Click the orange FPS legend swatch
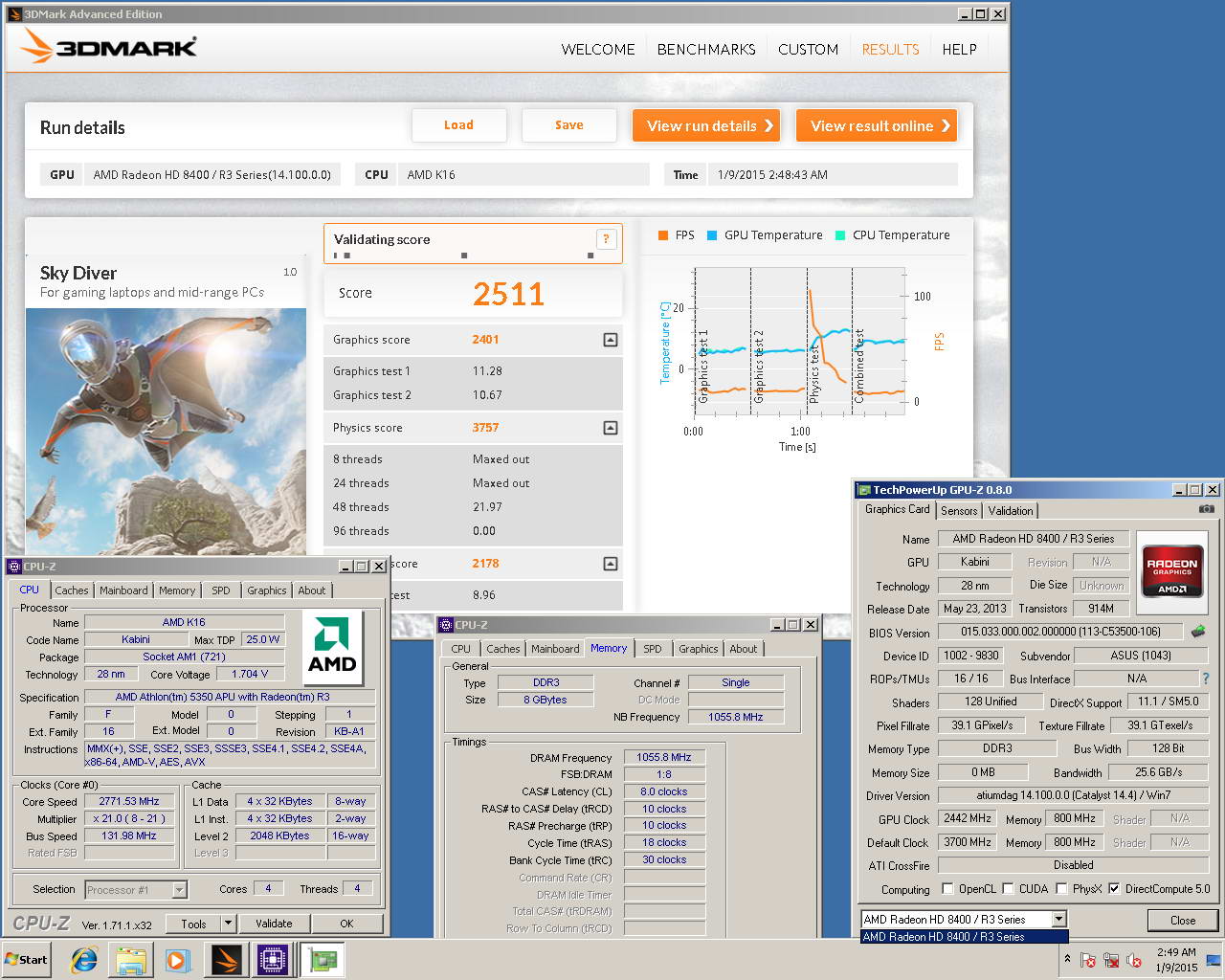1225x980 pixels. pos(662,235)
